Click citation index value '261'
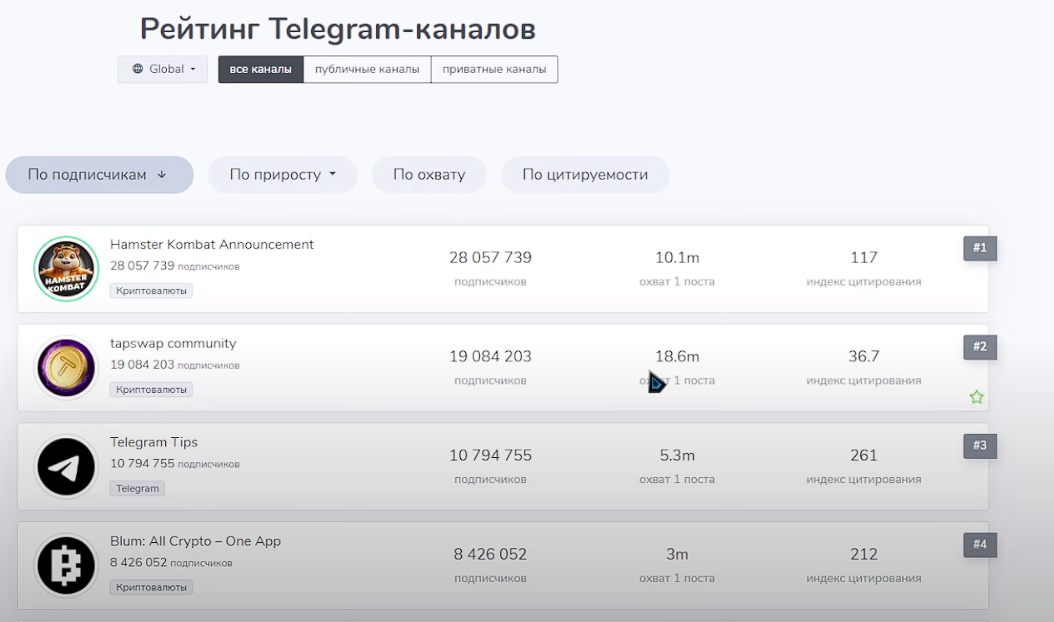The height and width of the screenshot is (622, 1054). pos(864,455)
